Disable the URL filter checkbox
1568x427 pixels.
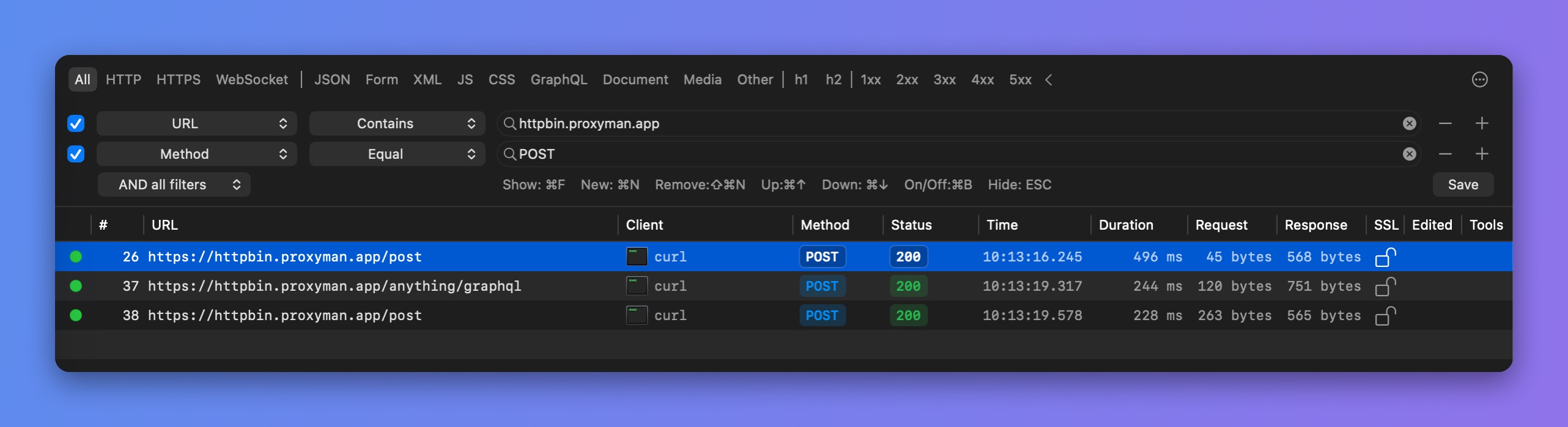pos(76,123)
